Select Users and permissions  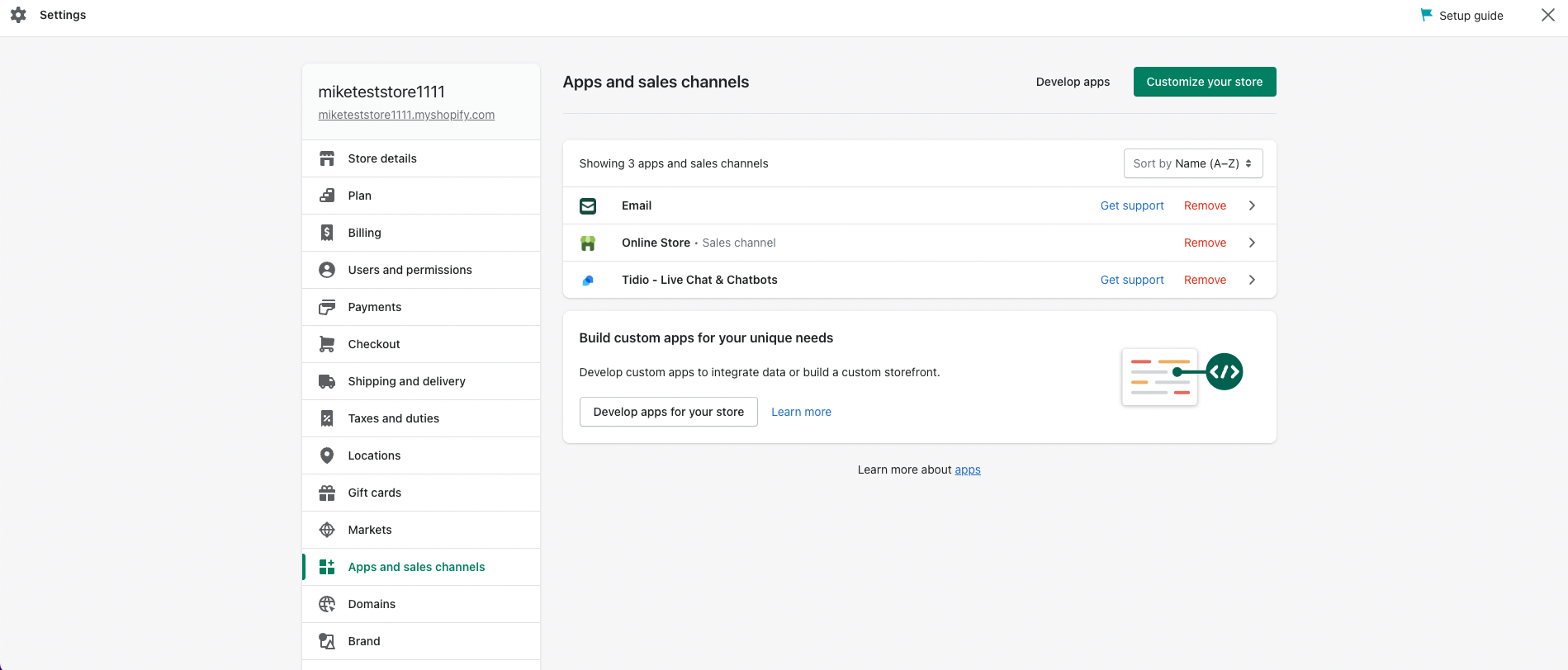[421, 270]
